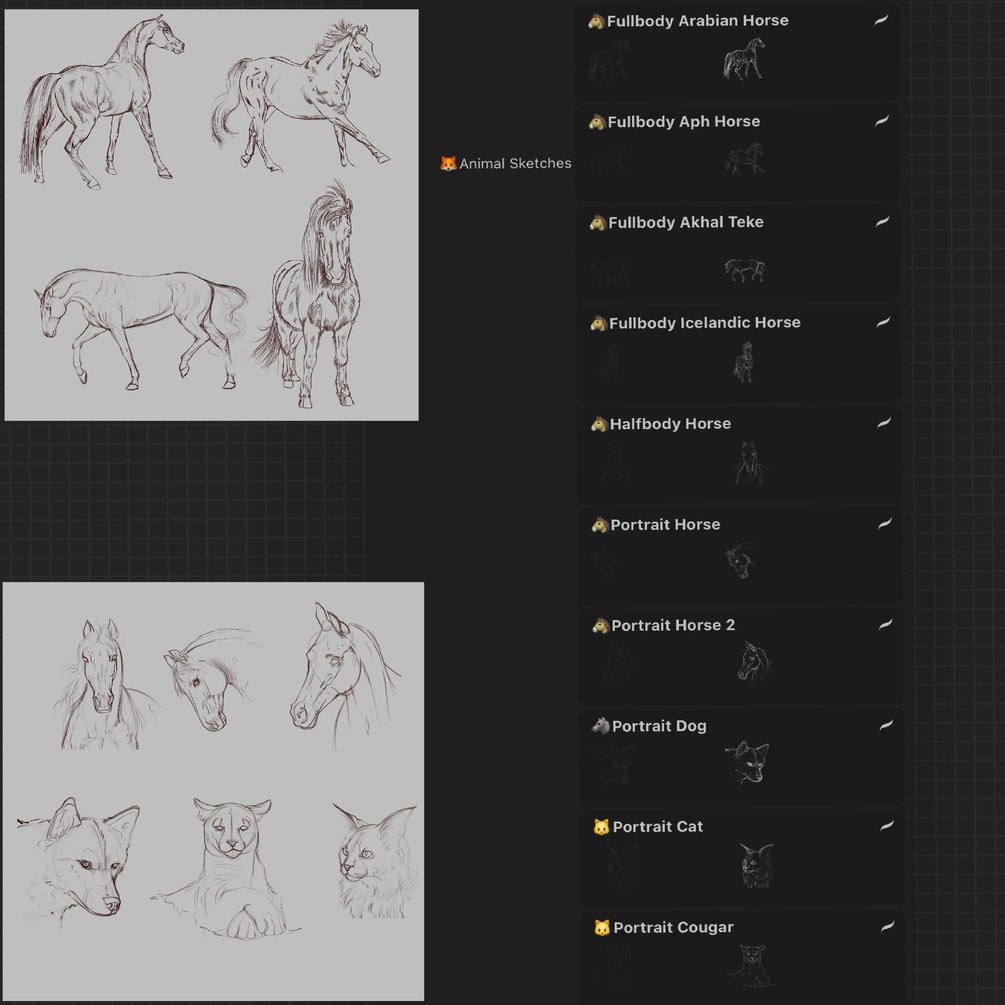Select the Fullbody Aph Horse brush
This screenshot has width=1005, height=1005.
tap(736, 152)
